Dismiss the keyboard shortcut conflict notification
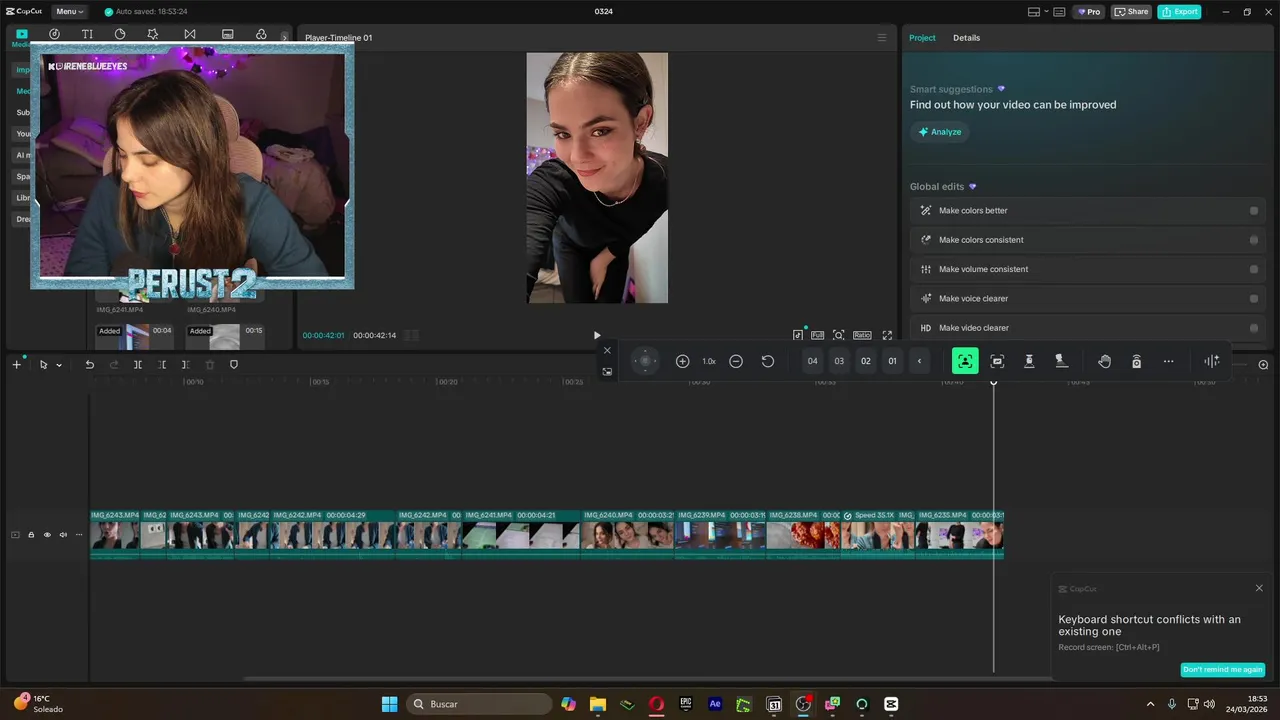The width and height of the screenshot is (1280, 720). tap(1259, 588)
